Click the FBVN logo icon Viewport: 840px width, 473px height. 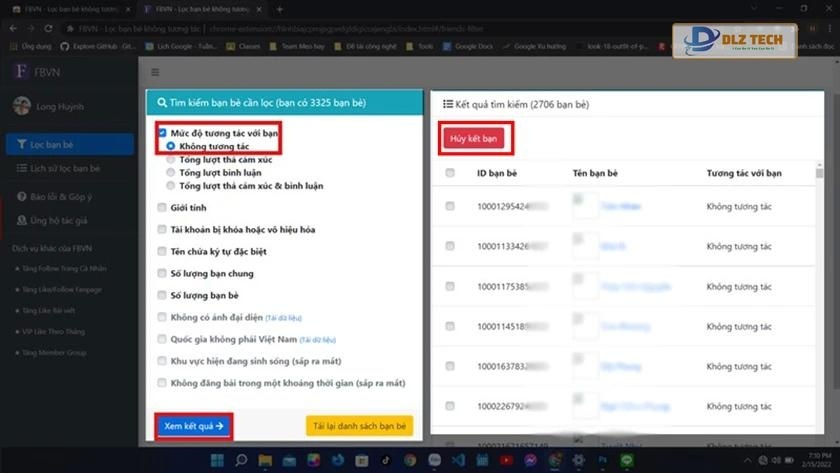click(21, 72)
